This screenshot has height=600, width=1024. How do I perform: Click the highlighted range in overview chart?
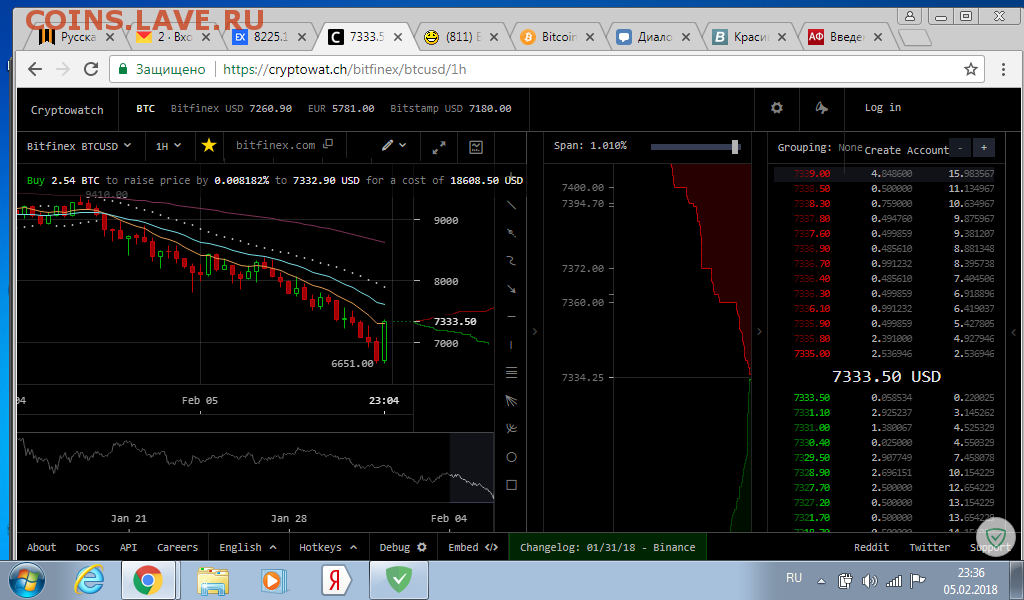pyautogui.click(x=472, y=467)
